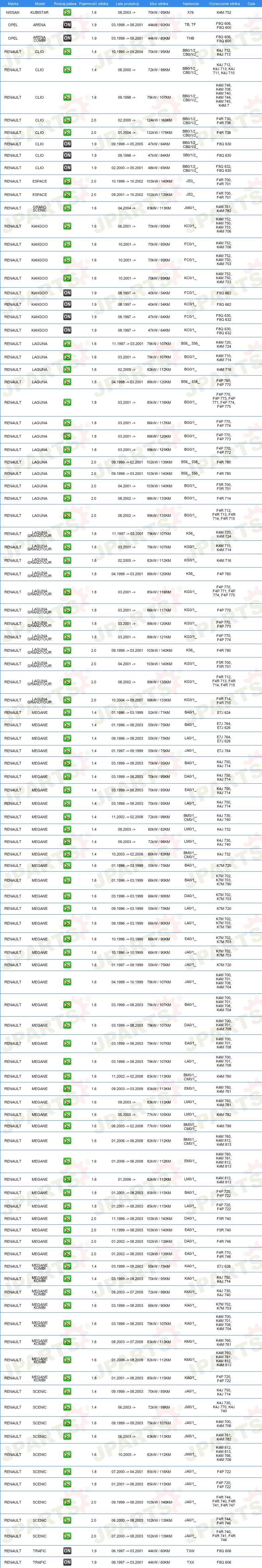This screenshot has width=262, height=1568.
Task: Click the petrol icon in the Megane Kombi E7J 626 row
Action: [x=67, y=1266]
